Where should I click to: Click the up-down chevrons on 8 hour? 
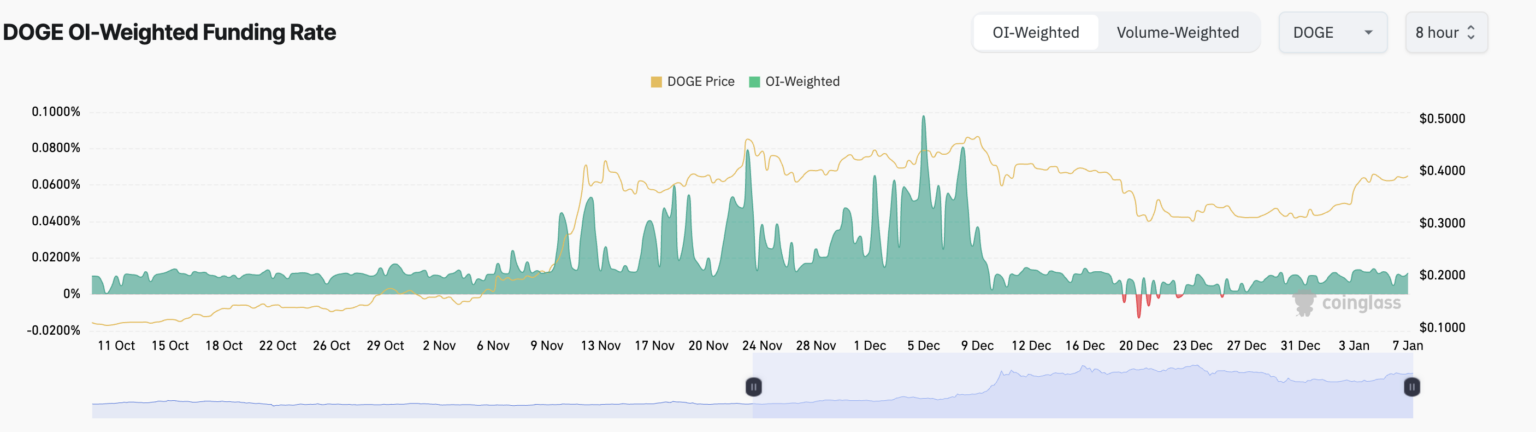[1471, 33]
